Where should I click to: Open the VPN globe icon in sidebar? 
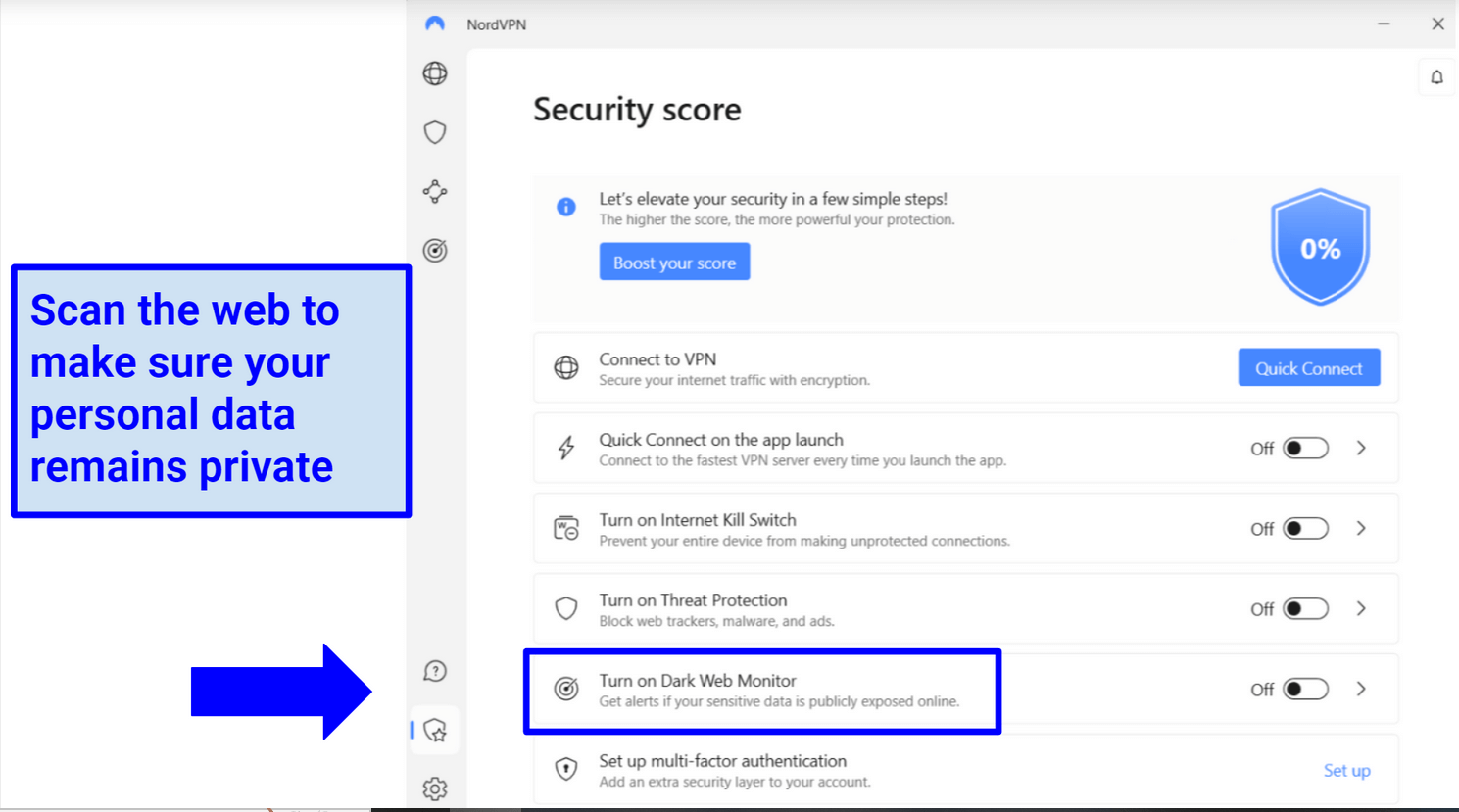435,73
